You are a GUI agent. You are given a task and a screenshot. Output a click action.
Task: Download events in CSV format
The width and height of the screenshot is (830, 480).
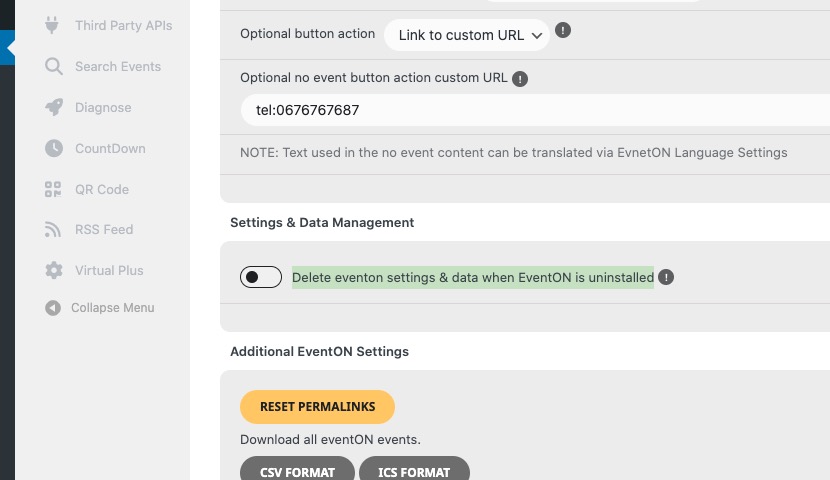tap(297, 470)
